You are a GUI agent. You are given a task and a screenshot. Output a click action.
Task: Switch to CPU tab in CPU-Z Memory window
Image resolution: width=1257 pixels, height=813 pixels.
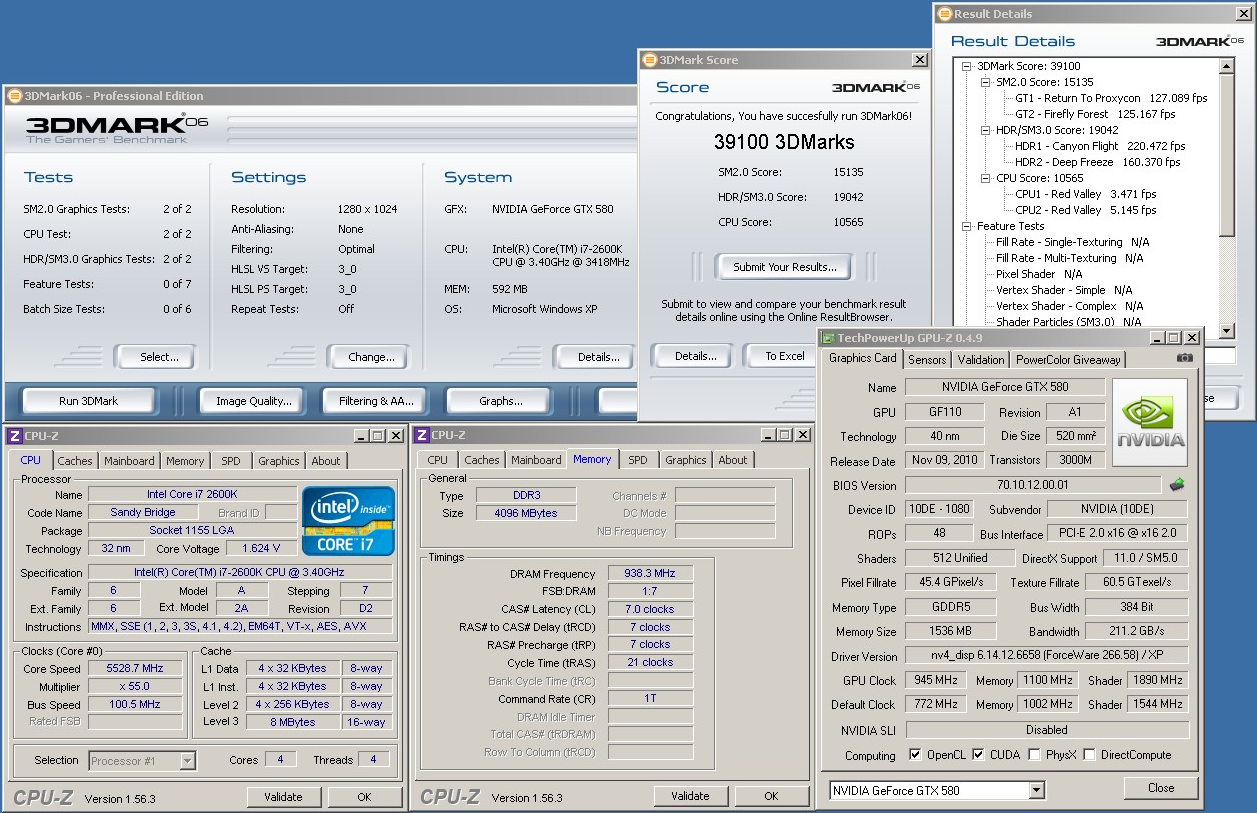click(x=438, y=460)
